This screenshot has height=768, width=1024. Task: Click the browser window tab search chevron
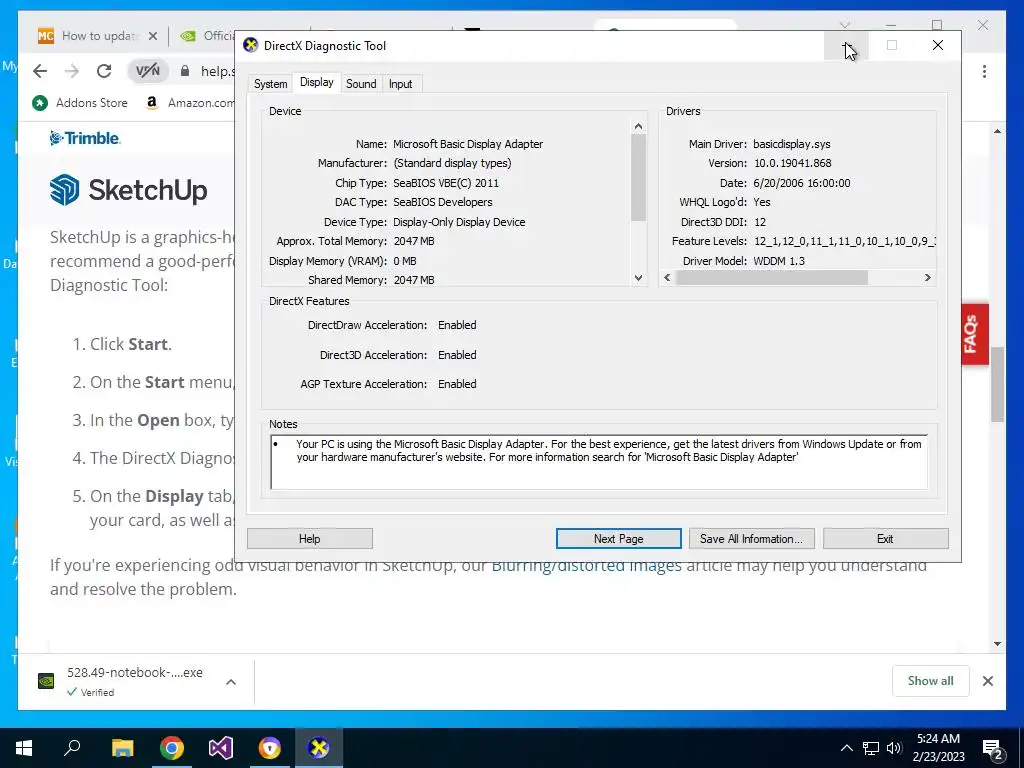[x=844, y=25]
